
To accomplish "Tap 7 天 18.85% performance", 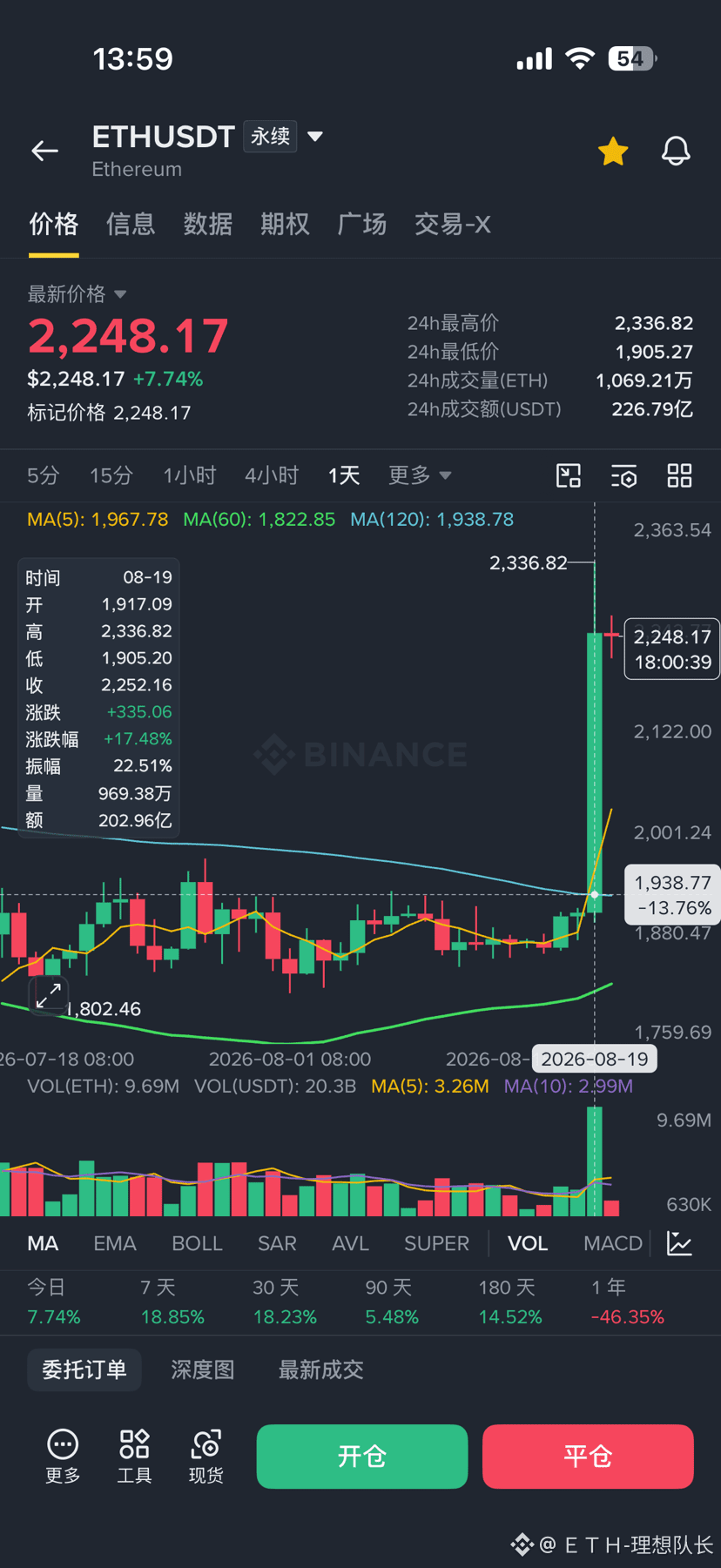I will pos(172,1302).
